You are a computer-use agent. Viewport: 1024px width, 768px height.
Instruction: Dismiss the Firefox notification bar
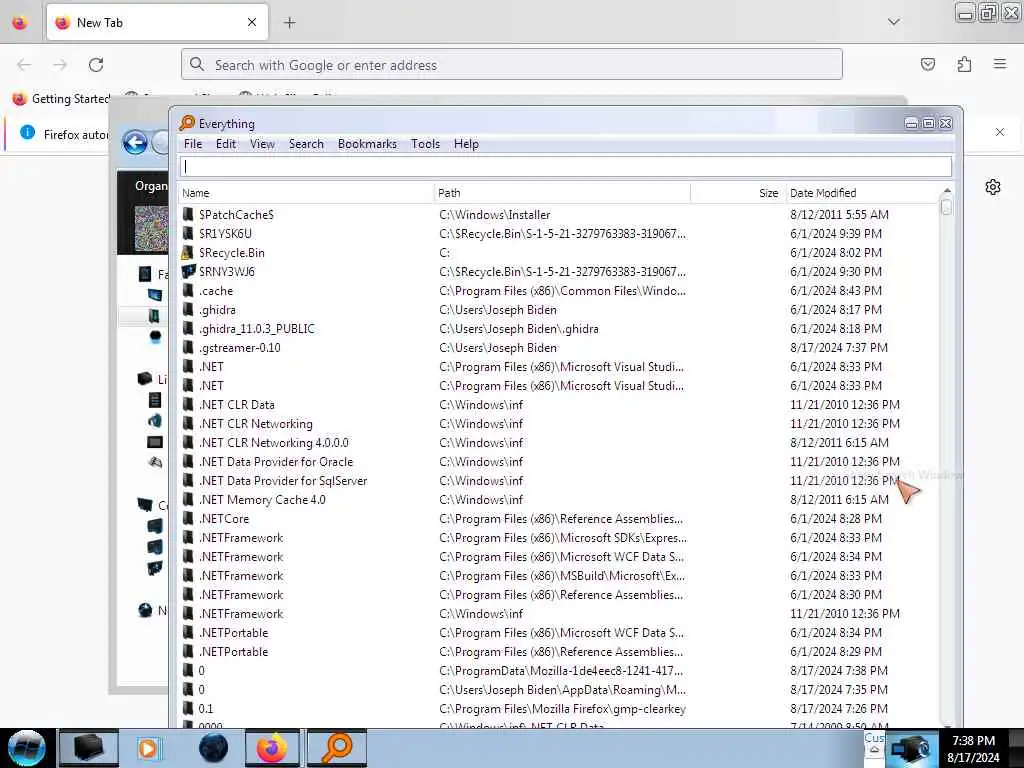click(x=1000, y=132)
